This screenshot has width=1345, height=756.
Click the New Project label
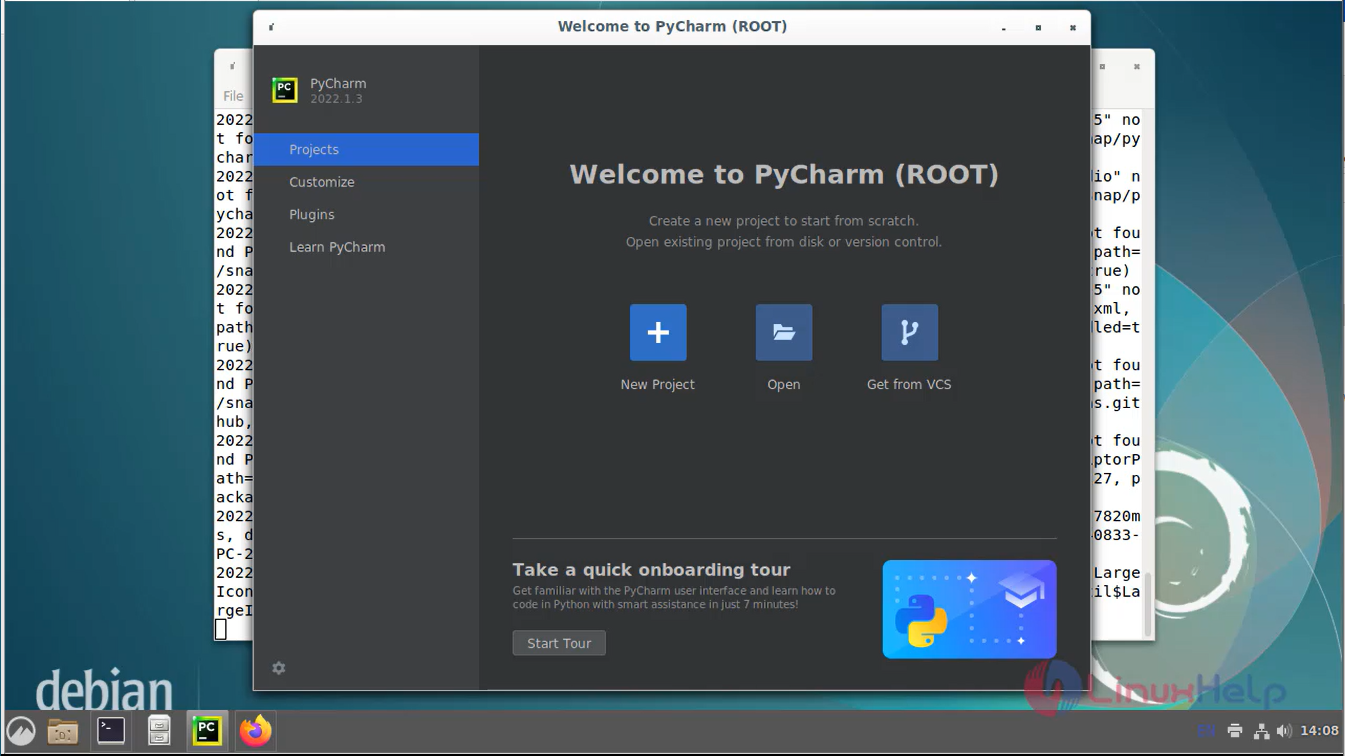click(657, 384)
